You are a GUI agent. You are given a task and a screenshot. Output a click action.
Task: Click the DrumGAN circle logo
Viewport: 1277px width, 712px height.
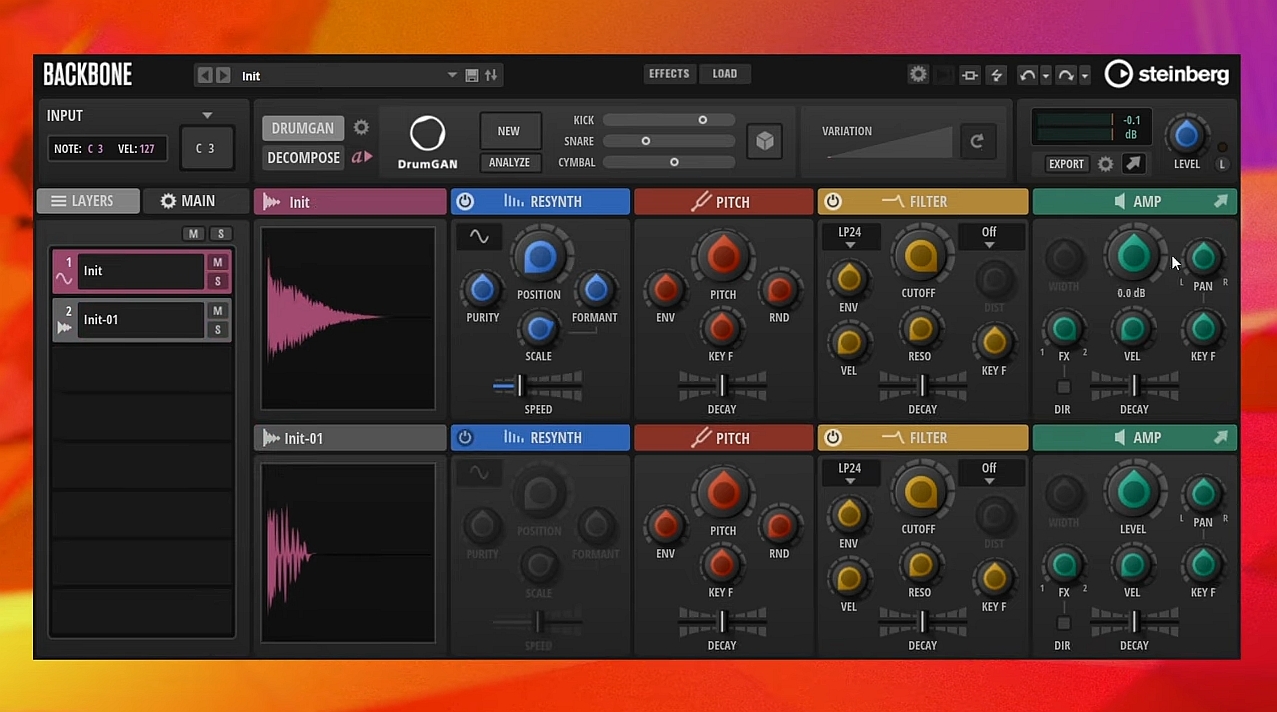pyautogui.click(x=427, y=135)
